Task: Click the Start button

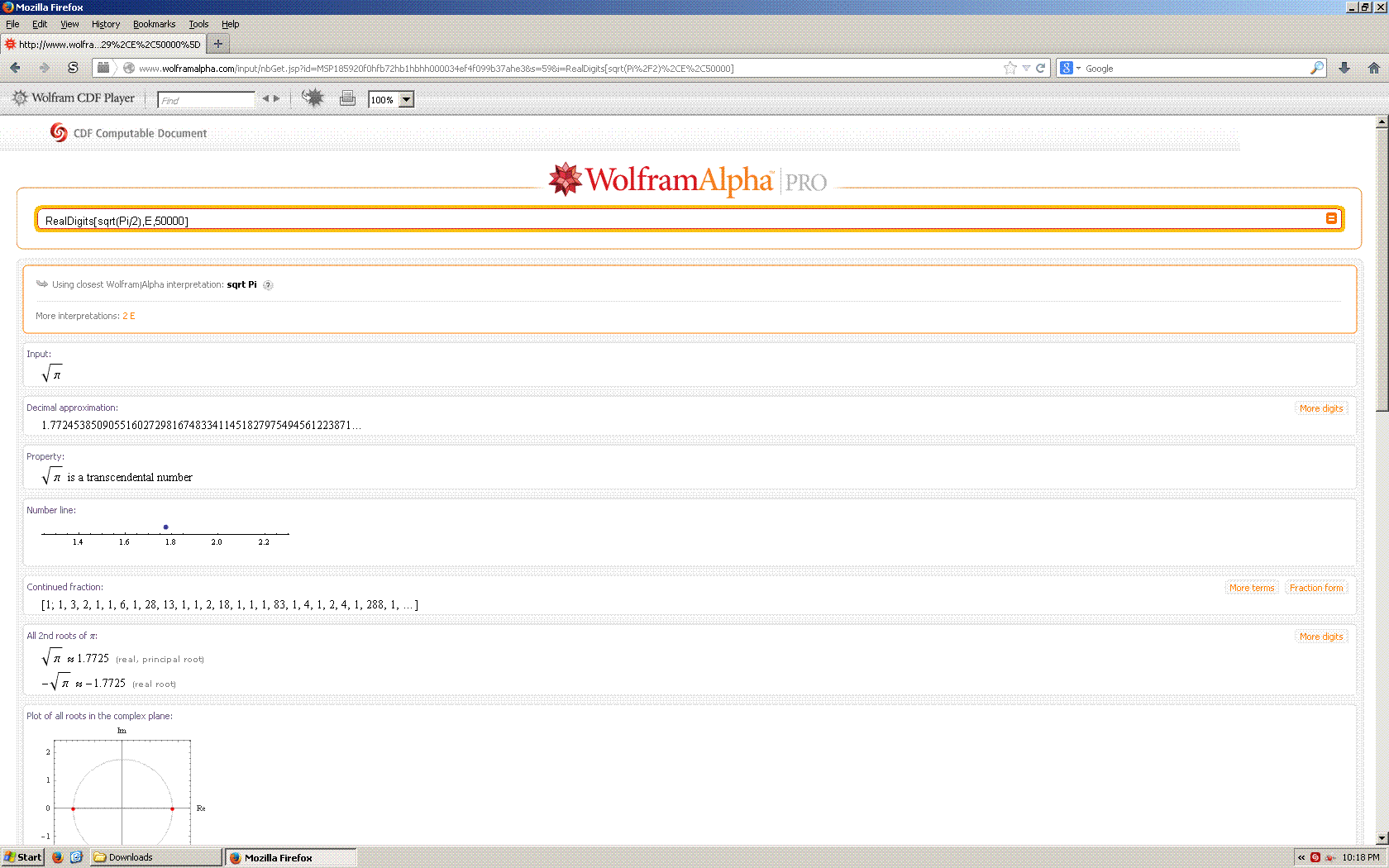Action: point(23,857)
